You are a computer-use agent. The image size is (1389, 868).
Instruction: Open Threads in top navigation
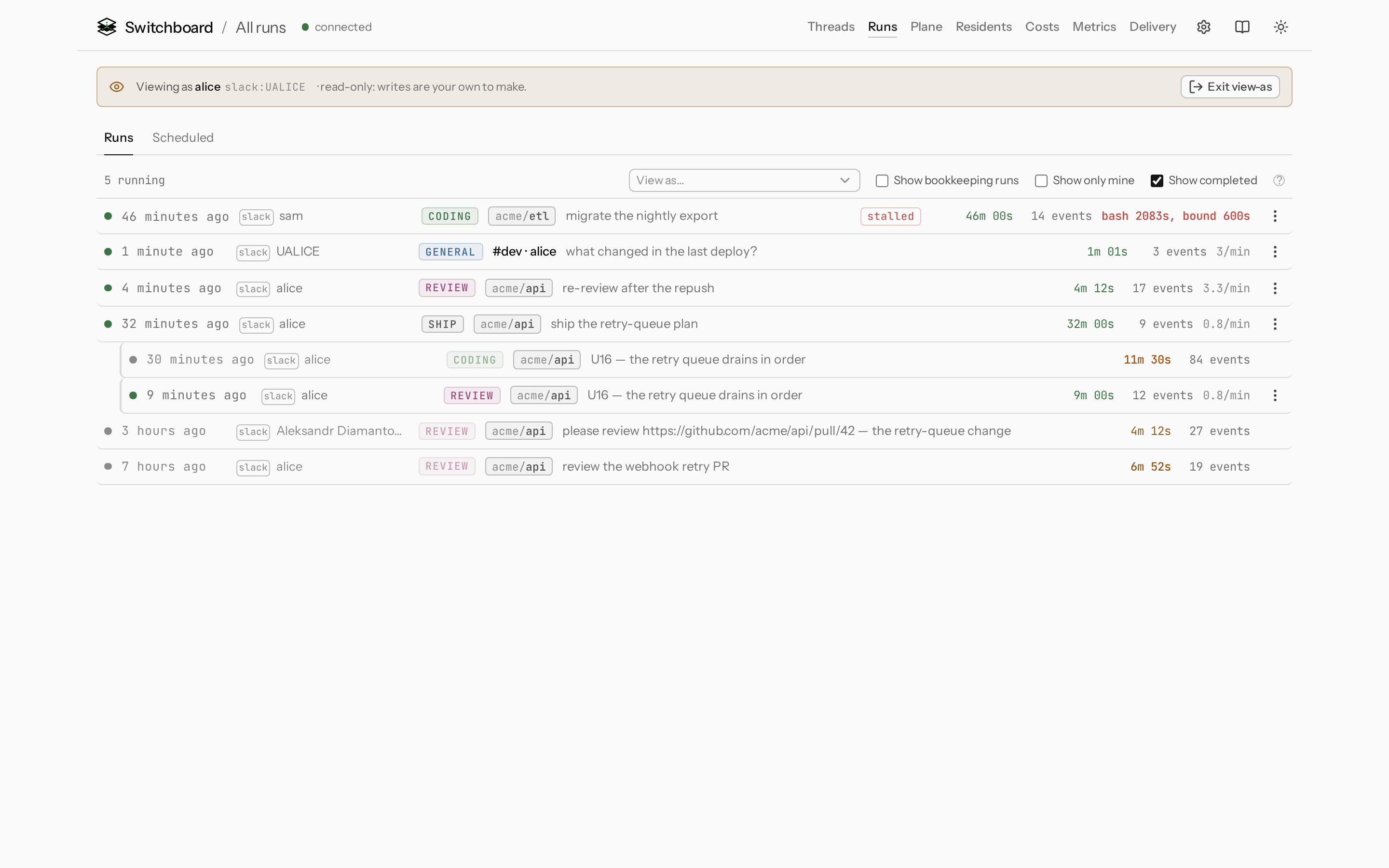coord(831,27)
